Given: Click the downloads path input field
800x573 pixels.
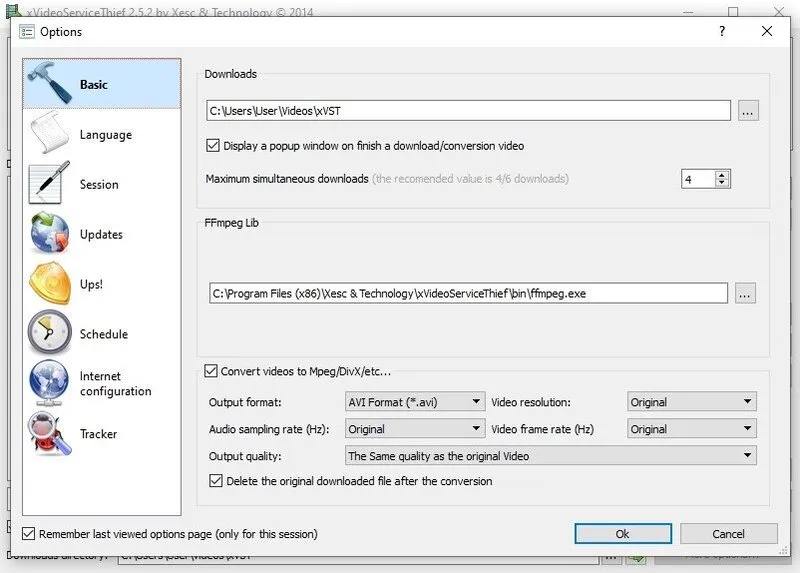Looking at the screenshot, I should click(468, 111).
